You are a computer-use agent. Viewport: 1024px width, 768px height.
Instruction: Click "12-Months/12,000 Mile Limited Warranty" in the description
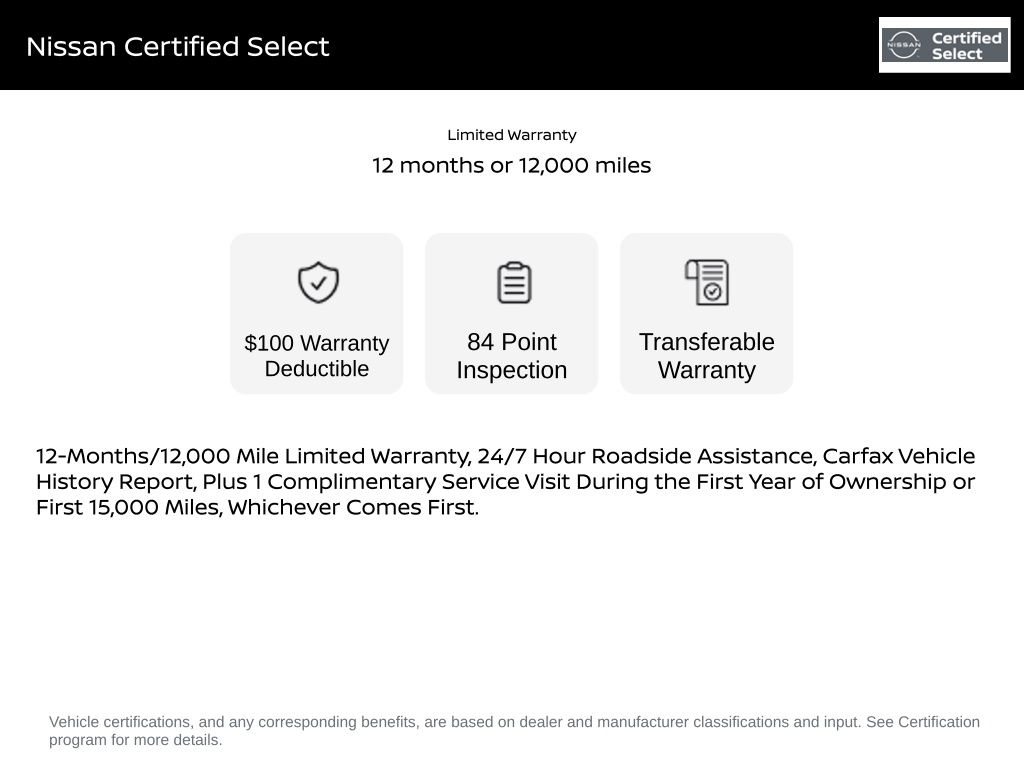coord(253,457)
